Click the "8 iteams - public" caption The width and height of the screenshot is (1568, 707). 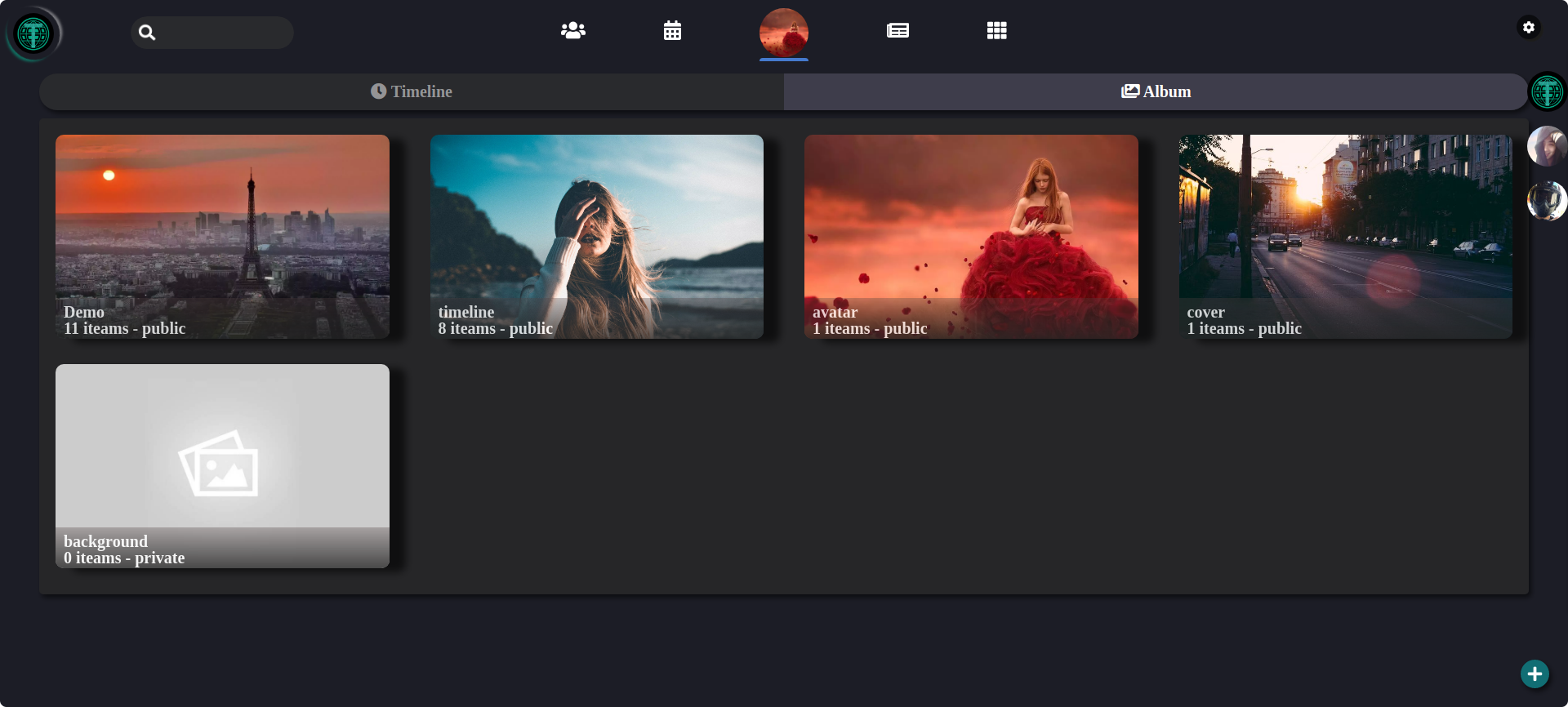point(496,329)
